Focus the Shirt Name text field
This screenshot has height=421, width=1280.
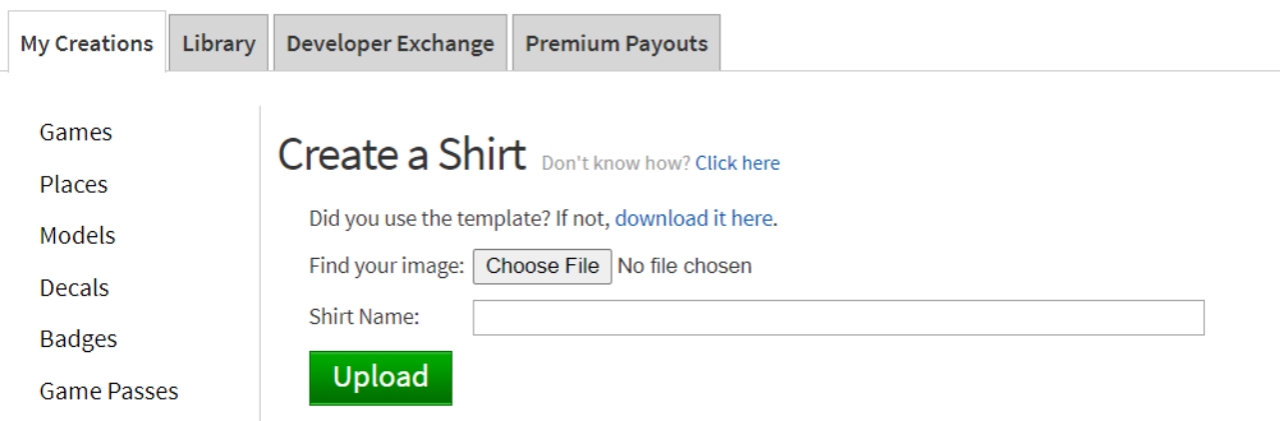[838, 318]
